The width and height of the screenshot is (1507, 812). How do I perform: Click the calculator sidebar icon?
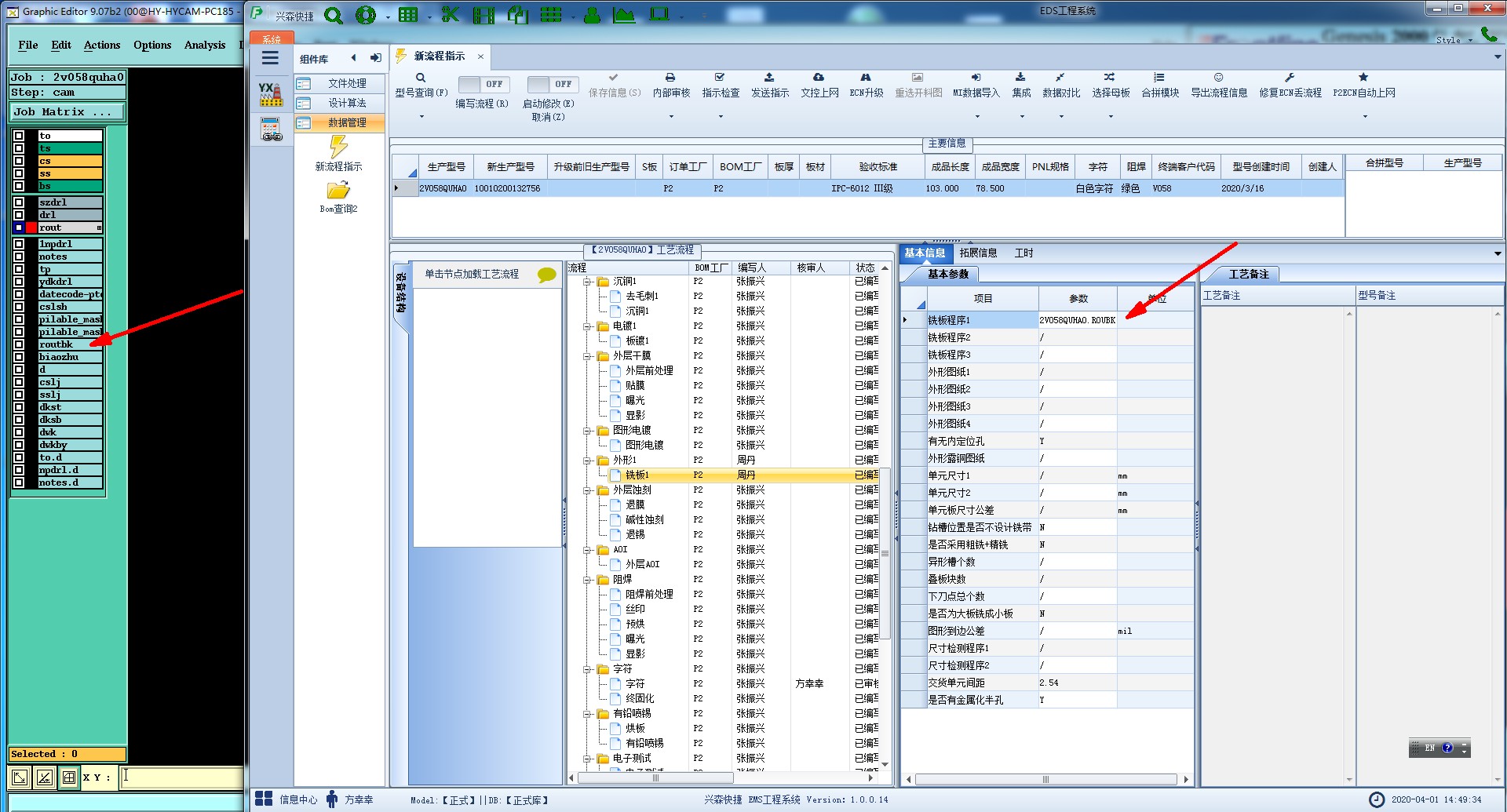(271, 129)
